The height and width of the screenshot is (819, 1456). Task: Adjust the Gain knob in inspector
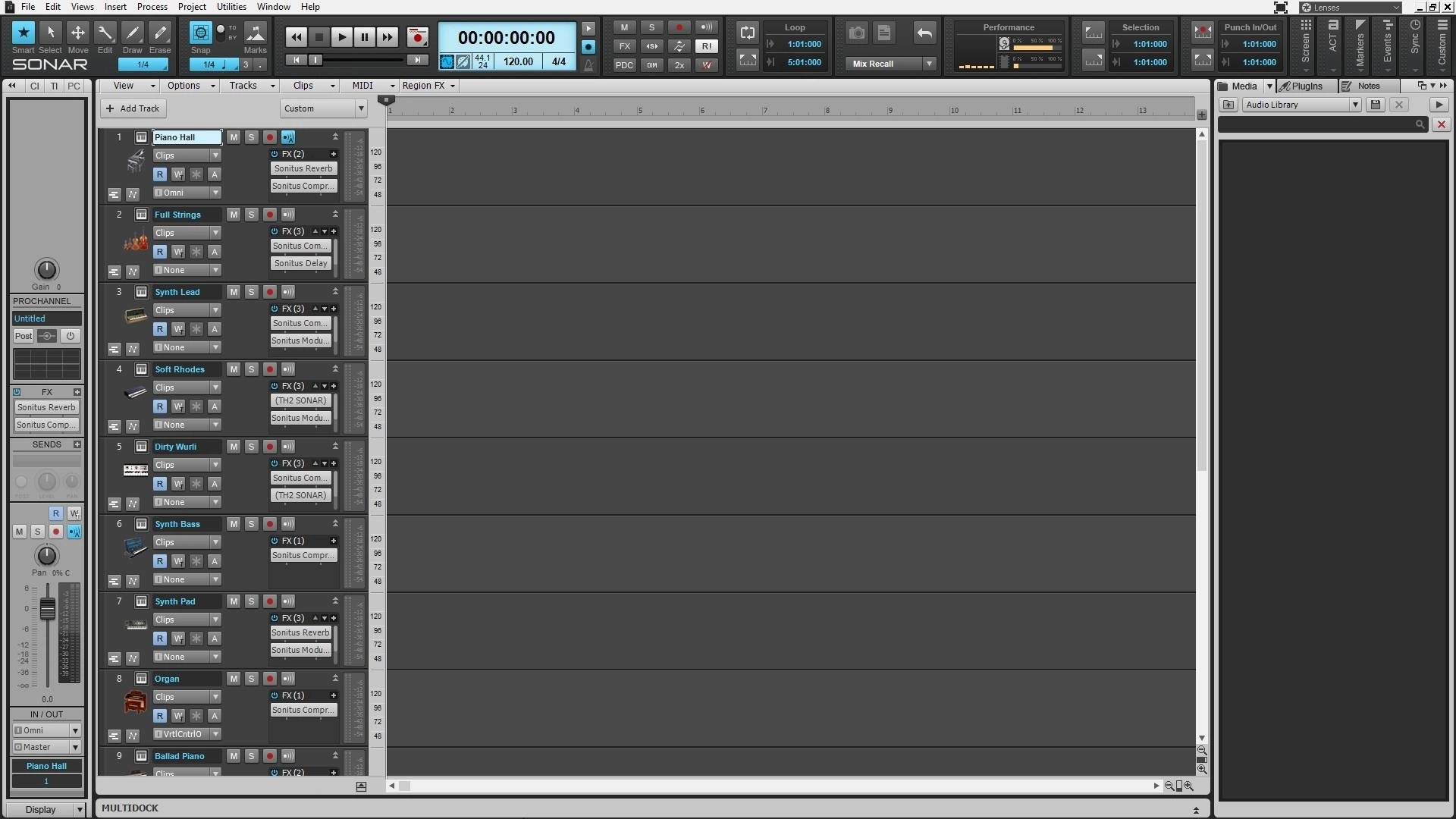[x=46, y=269]
